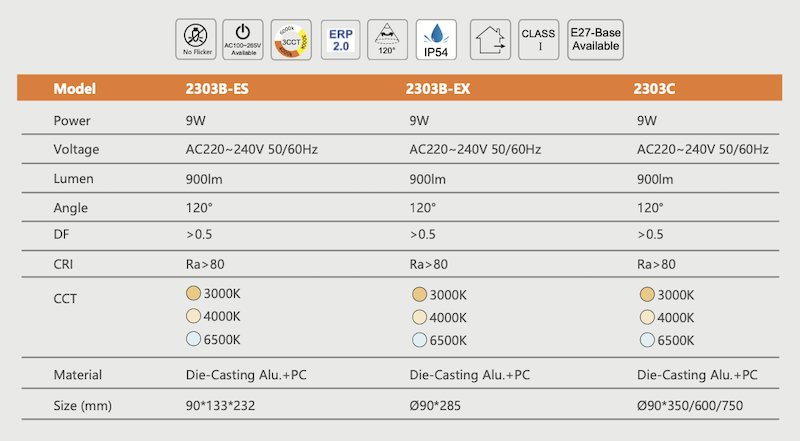Image resolution: width=800 pixels, height=441 pixels.
Task: Click the Size (mm) row label
Action: pyautogui.click(x=85, y=408)
